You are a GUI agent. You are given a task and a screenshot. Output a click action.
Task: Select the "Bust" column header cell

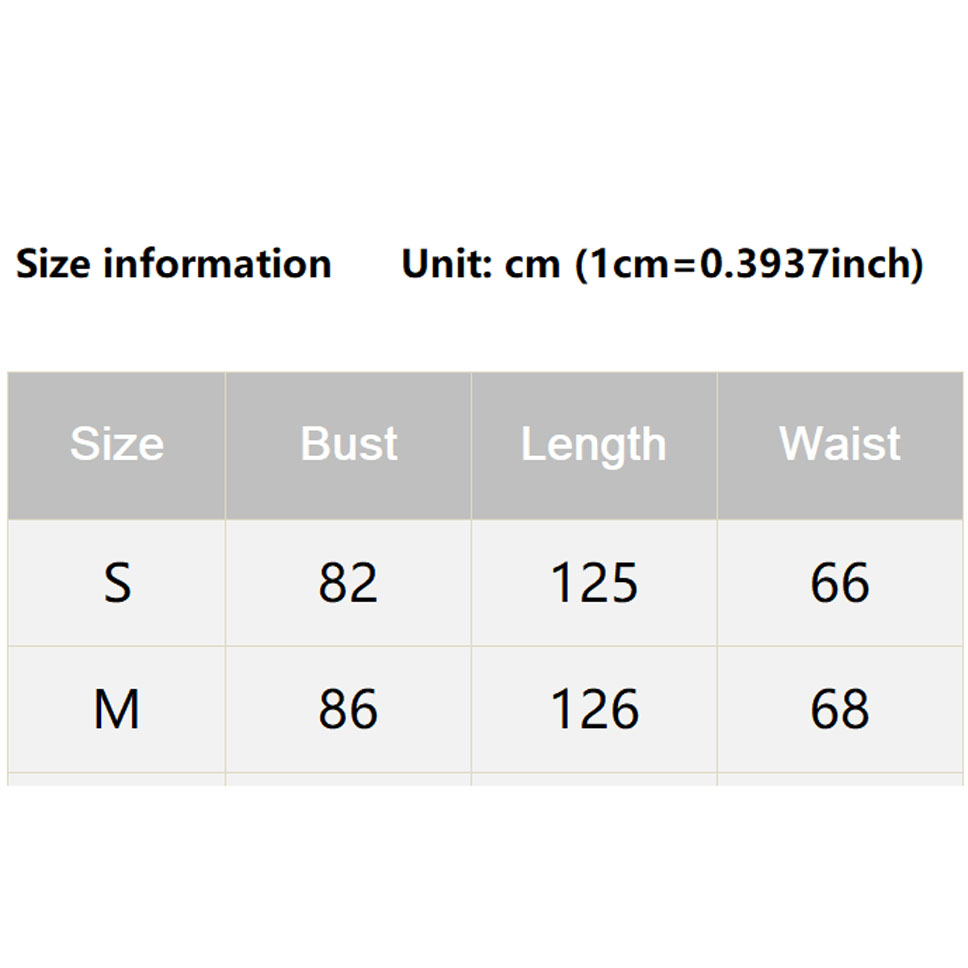point(348,445)
